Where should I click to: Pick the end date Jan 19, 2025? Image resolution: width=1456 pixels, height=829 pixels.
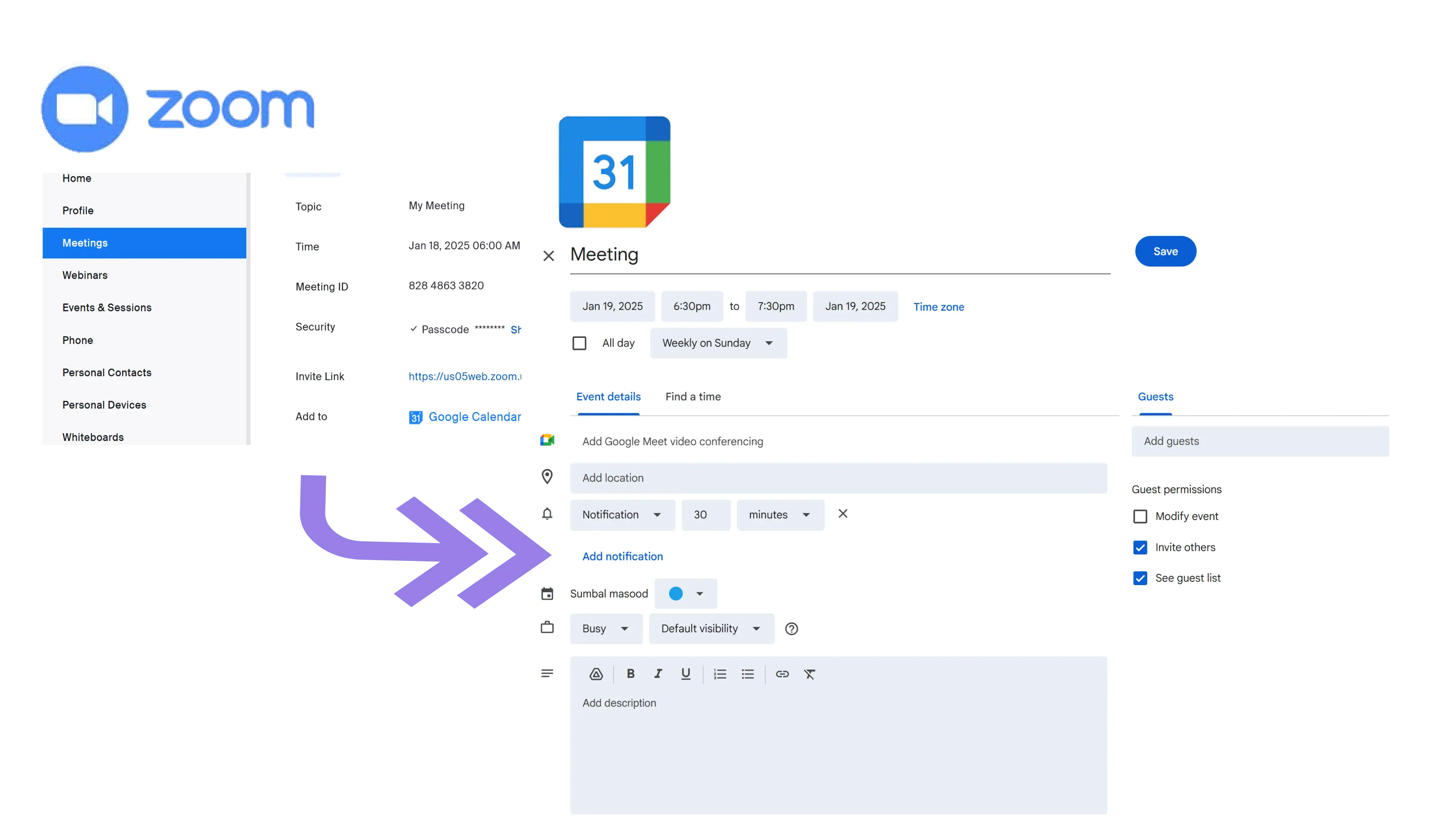tap(855, 306)
